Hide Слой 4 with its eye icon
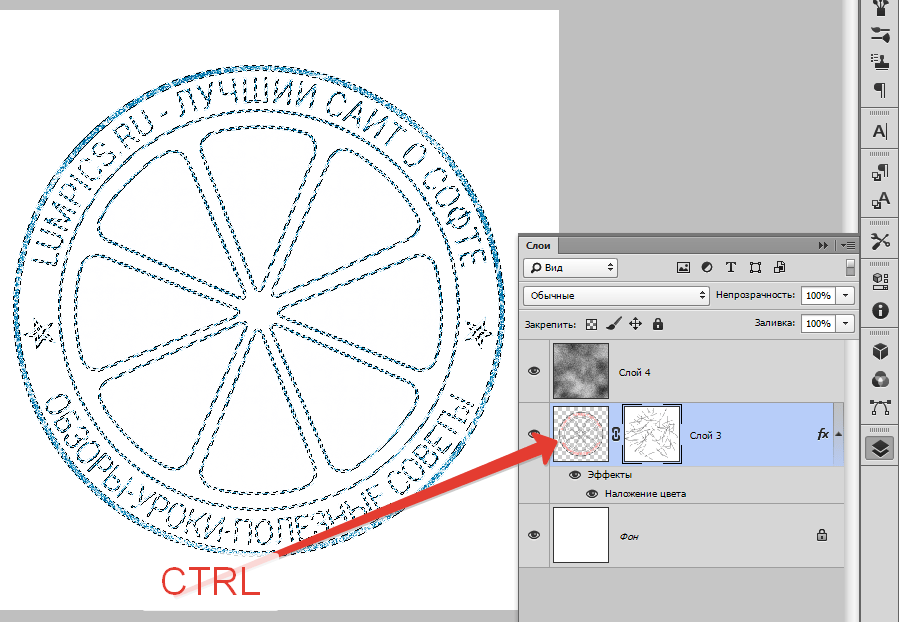The height and width of the screenshot is (626, 899). tap(534, 371)
